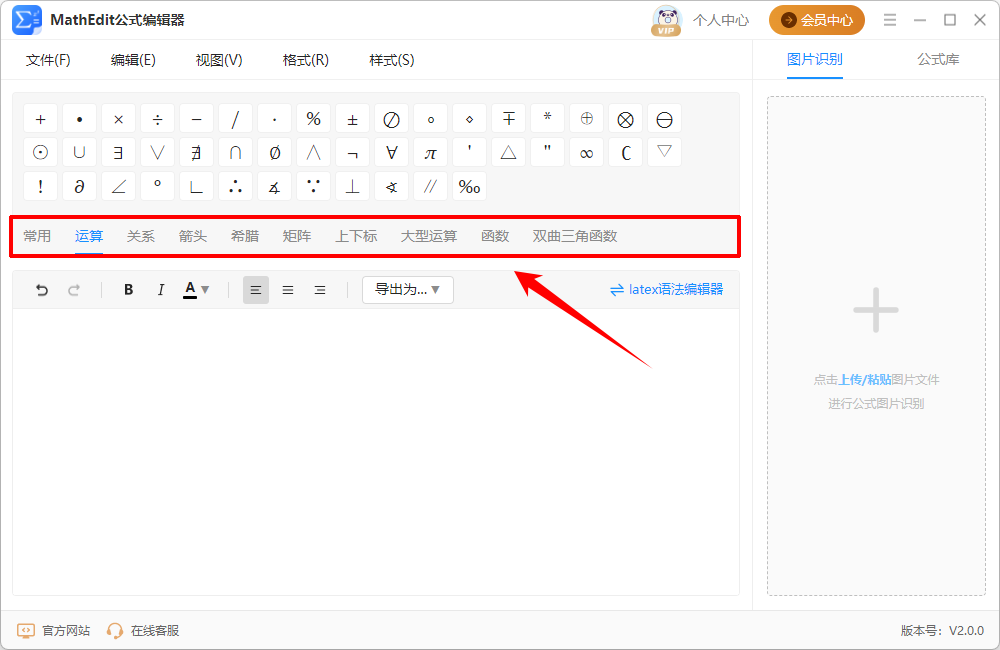1000x650 pixels.
Task: Open the hamburger main menu
Action: pos(890,20)
